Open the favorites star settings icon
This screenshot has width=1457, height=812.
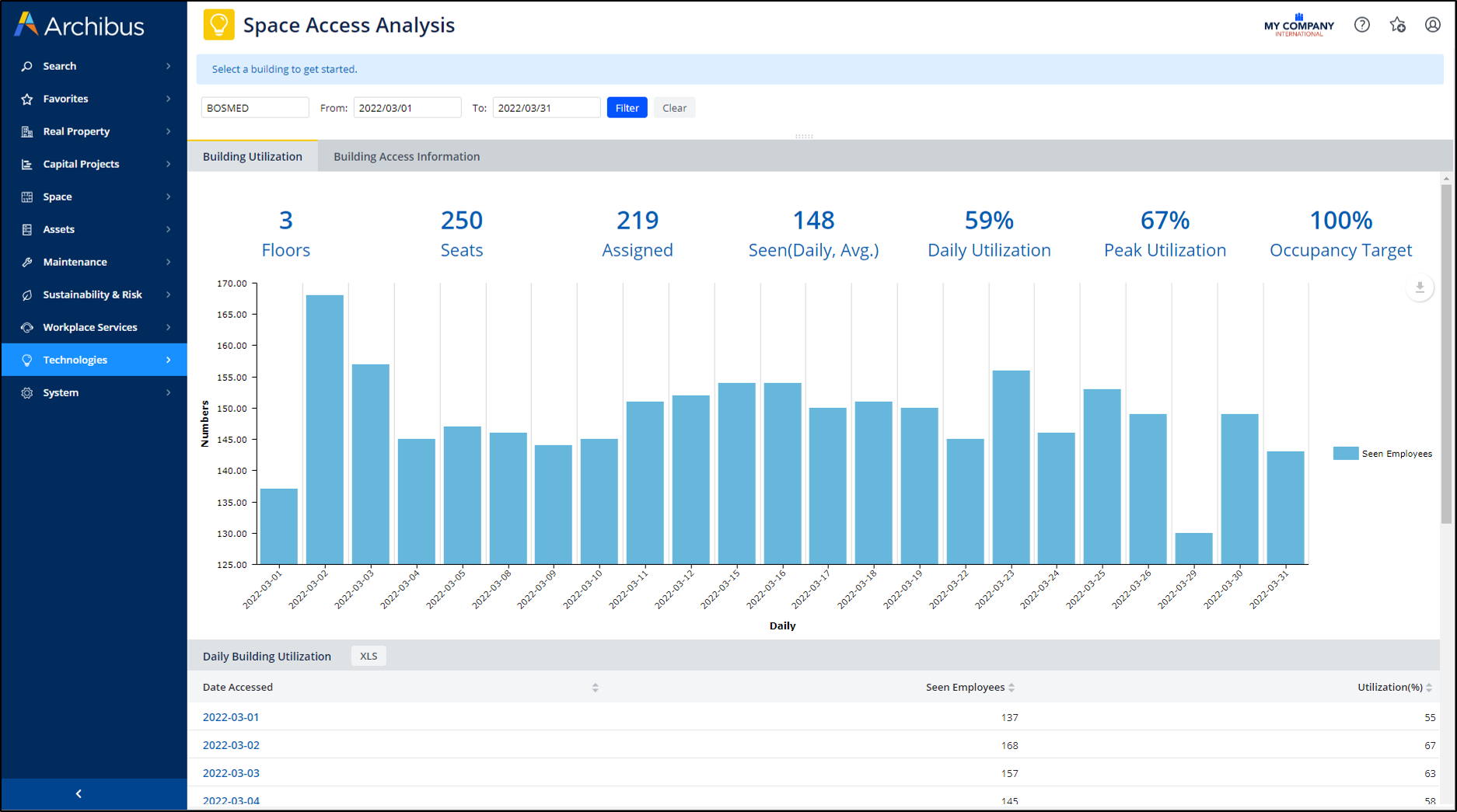tap(1397, 25)
